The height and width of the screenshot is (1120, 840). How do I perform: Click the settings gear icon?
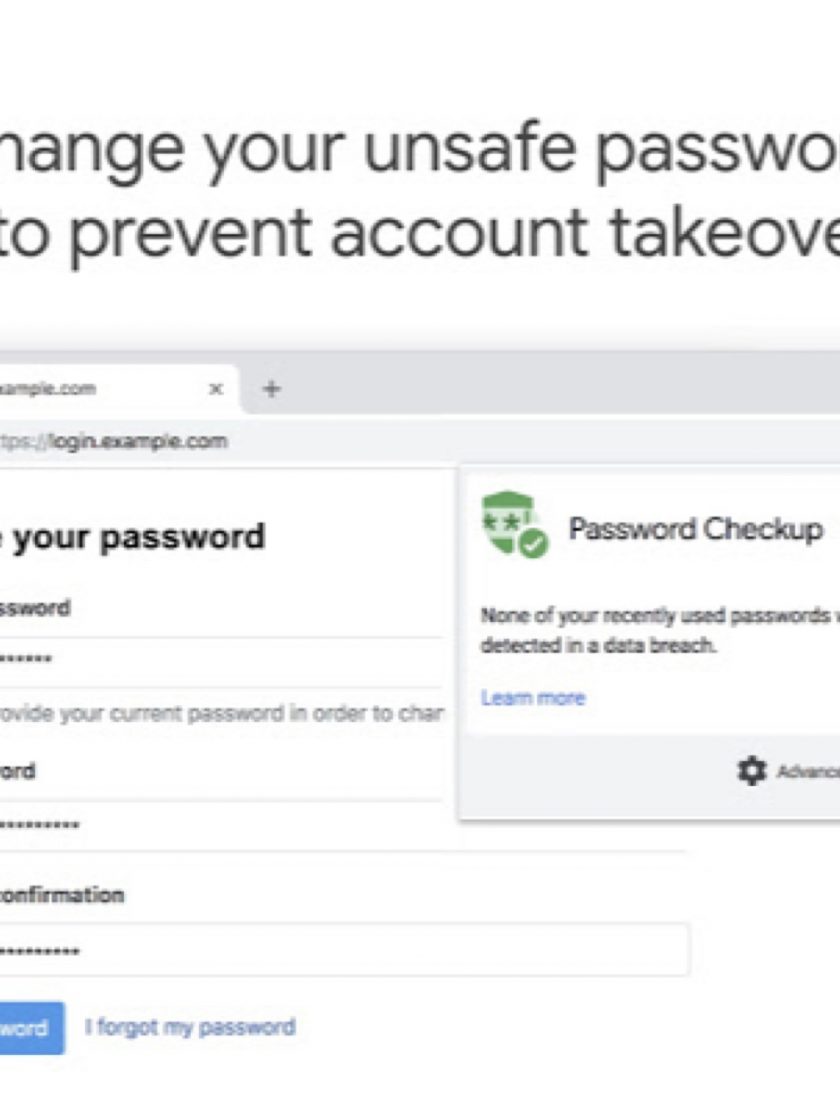pyautogui.click(x=752, y=770)
